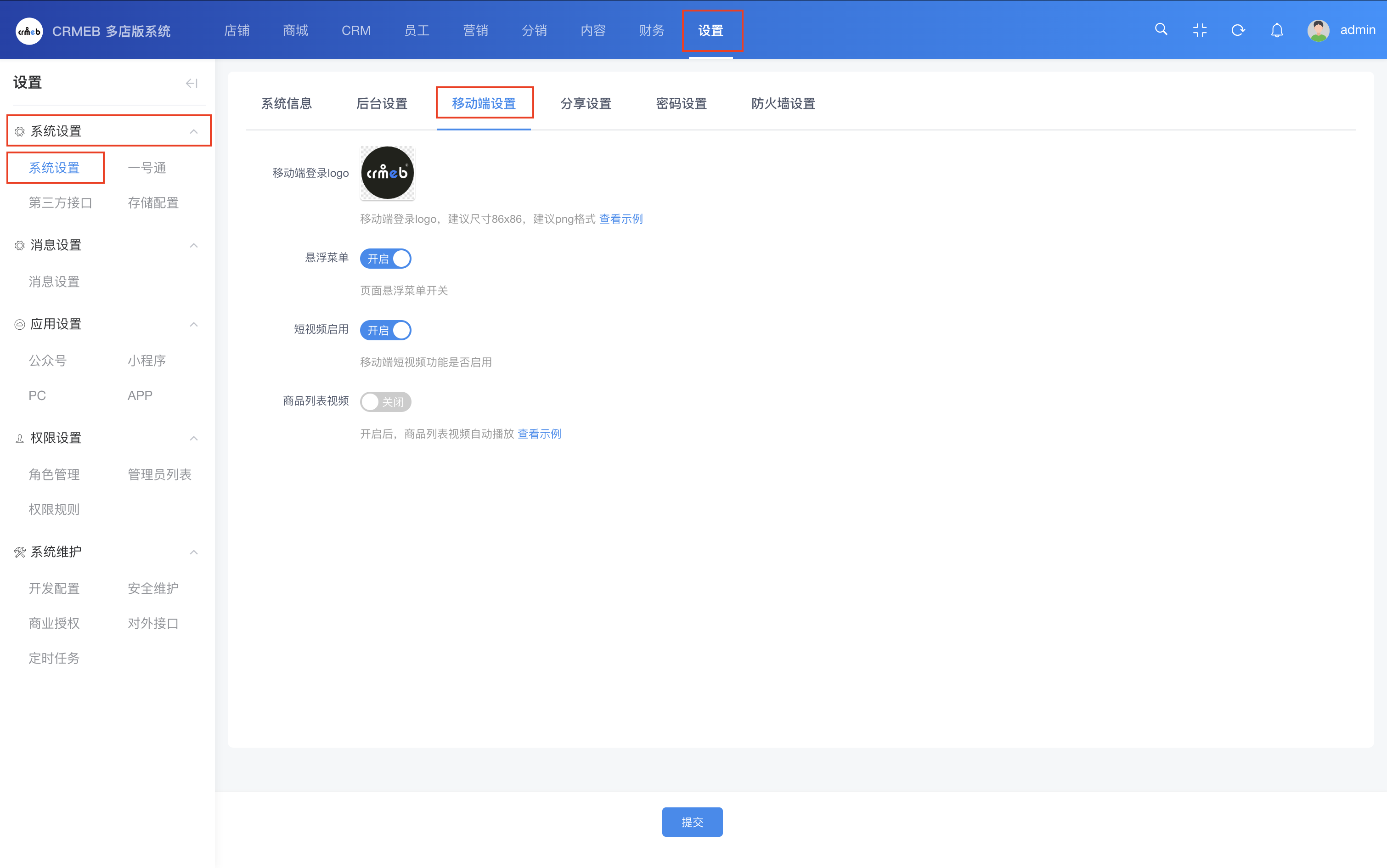Open the 员工 top menu

[417, 30]
